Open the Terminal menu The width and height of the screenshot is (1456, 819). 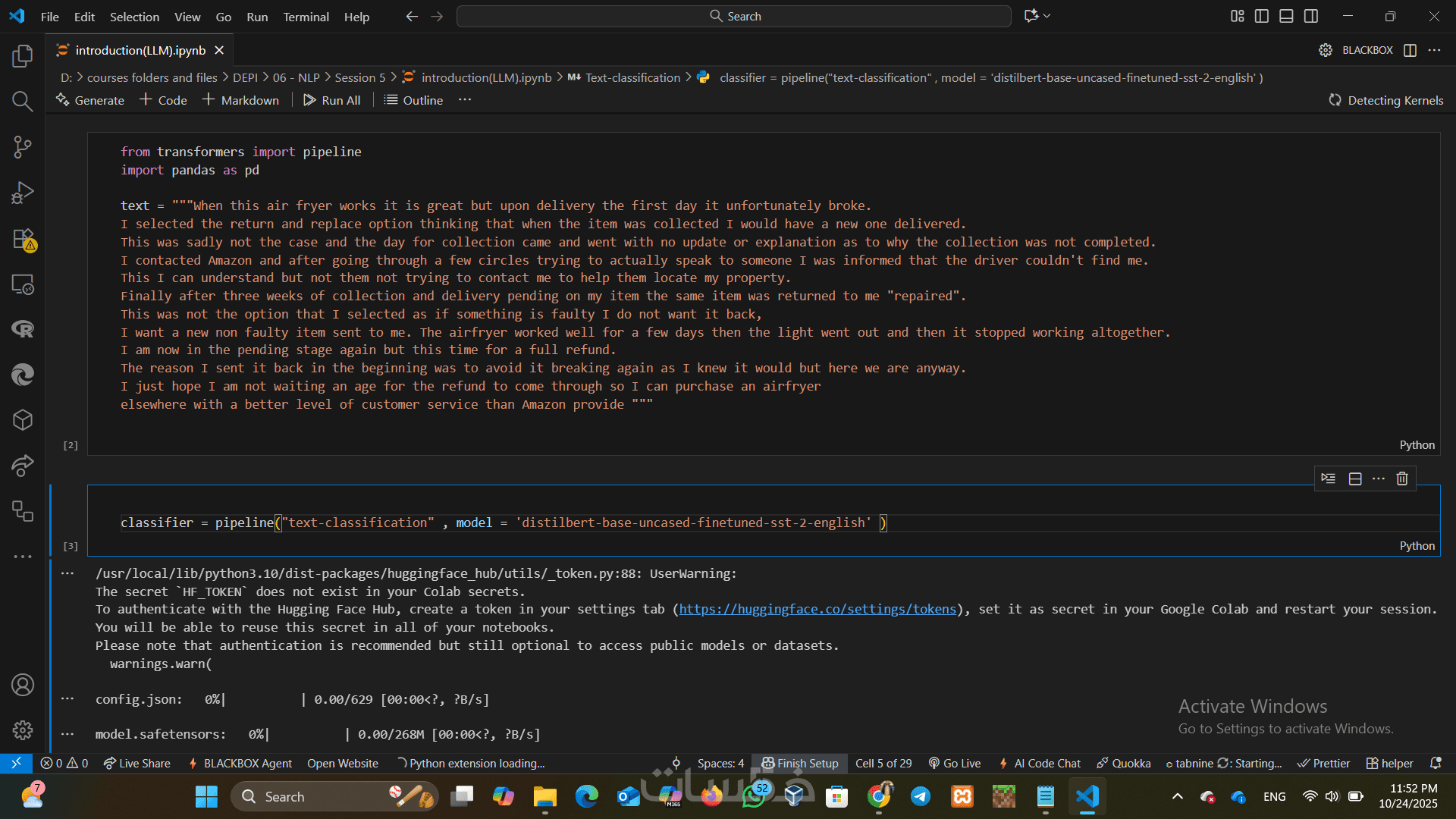[306, 17]
